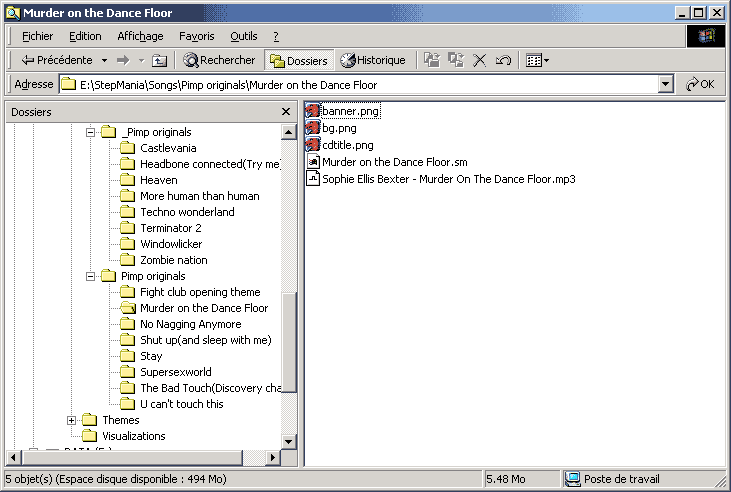Expand the Themes folder
This screenshot has height=492, width=731.
[71, 421]
